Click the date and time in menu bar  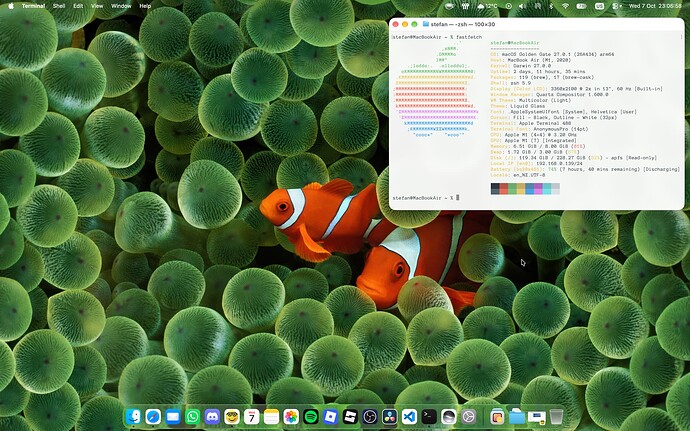(x=655, y=6)
